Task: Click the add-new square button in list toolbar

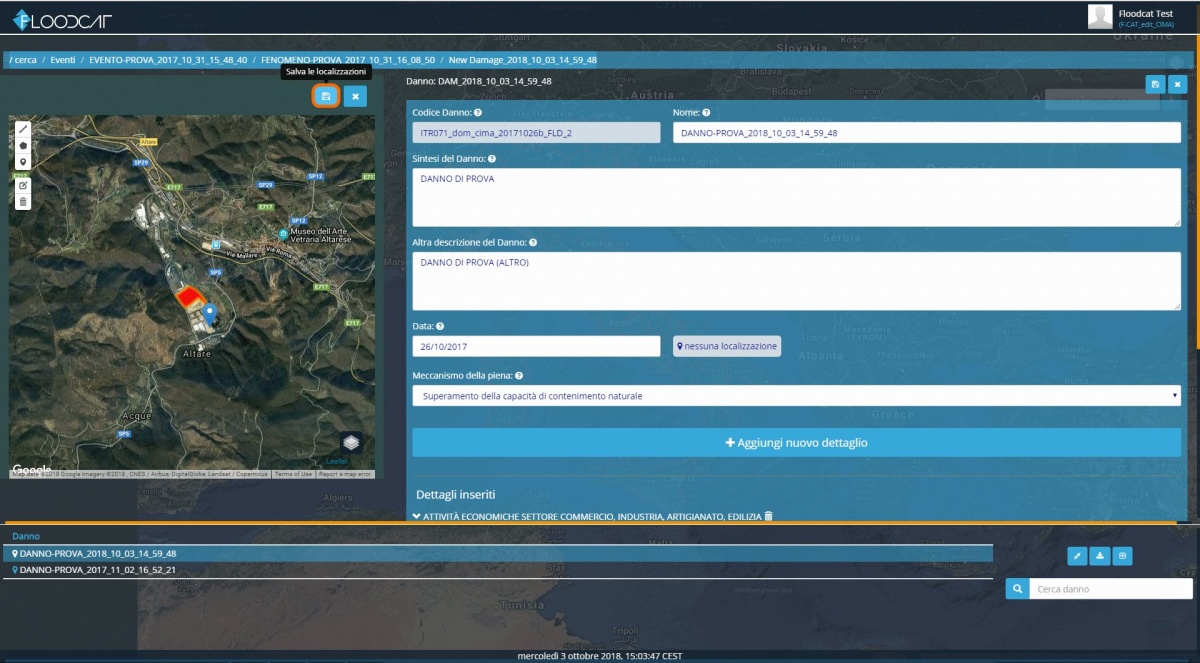Action: tap(1122, 556)
